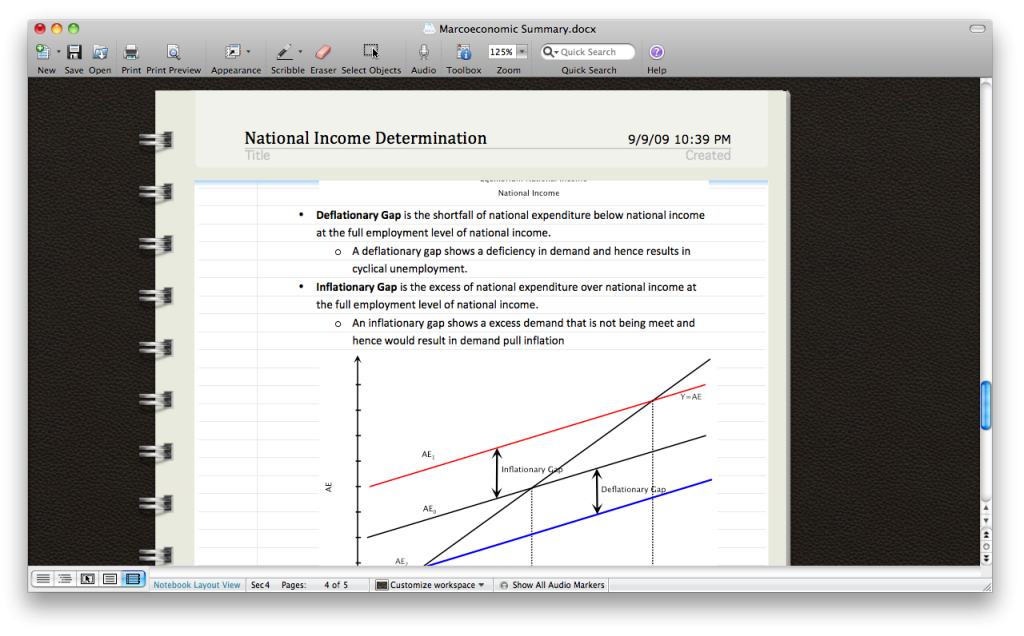The image size is (1024, 636).
Task: Select the Eraser tool
Action: [x=323, y=52]
